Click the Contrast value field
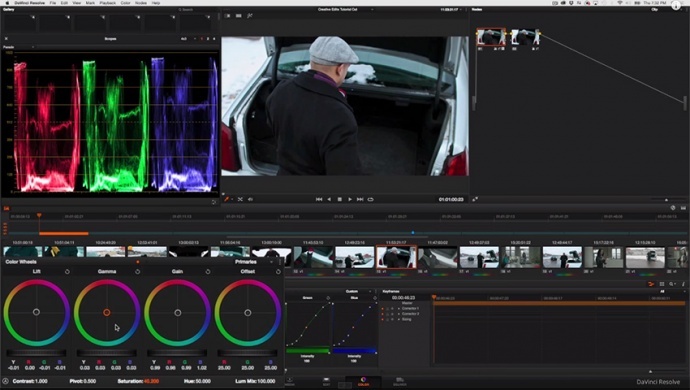690x390 pixels. 40,381
